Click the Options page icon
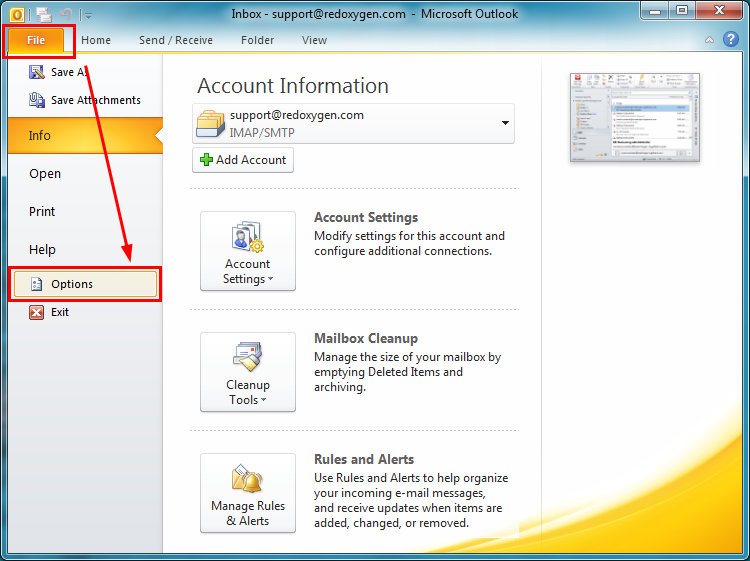The height and width of the screenshot is (561, 750). pos(36,284)
